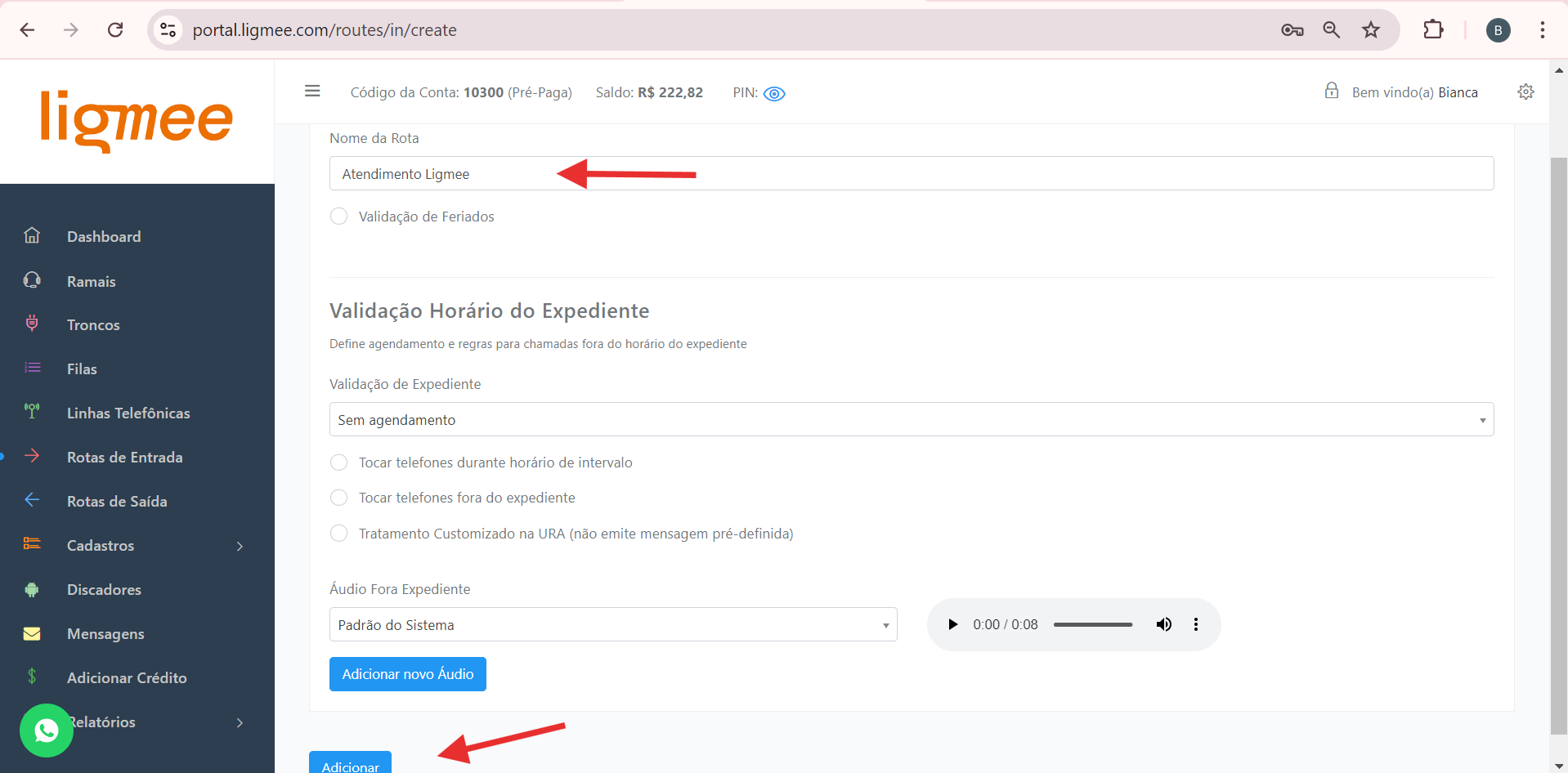This screenshot has width=1568, height=773.
Task: Click the ligmee logo
Action: coord(137,120)
